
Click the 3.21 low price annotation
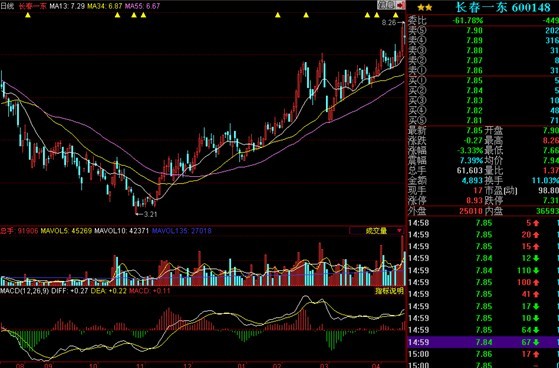[150, 214]
